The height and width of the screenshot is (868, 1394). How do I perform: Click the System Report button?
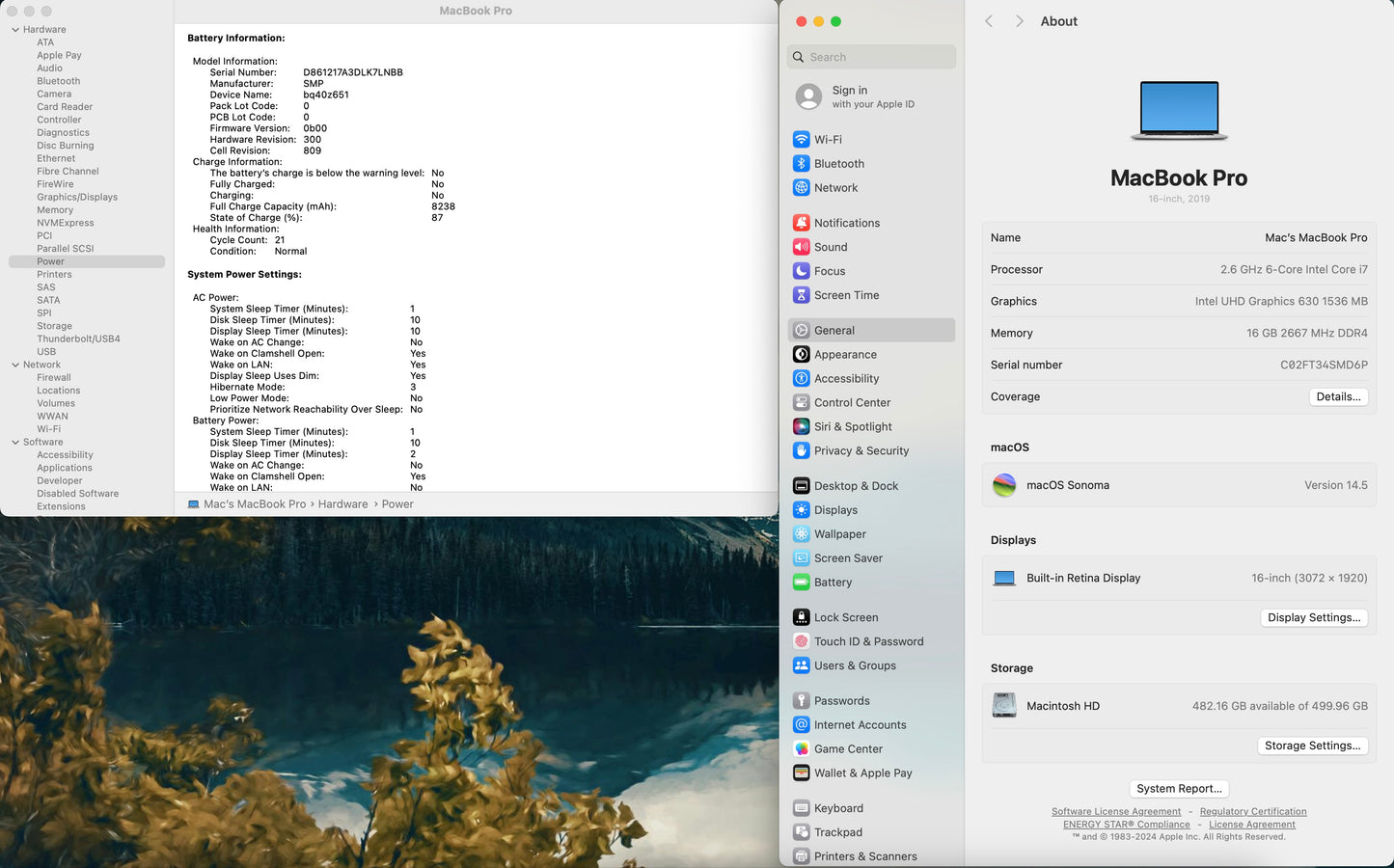point(1179,789)
